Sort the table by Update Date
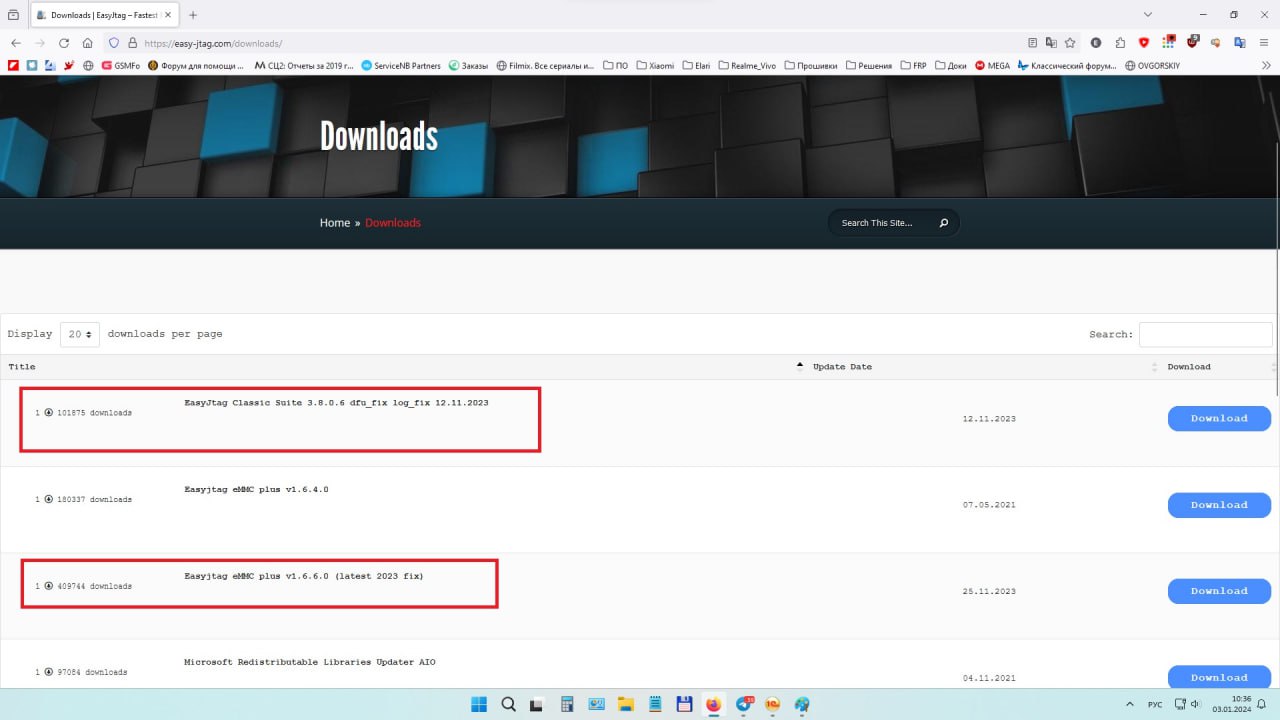1280x720 pixels. click(x=982, y=367)
